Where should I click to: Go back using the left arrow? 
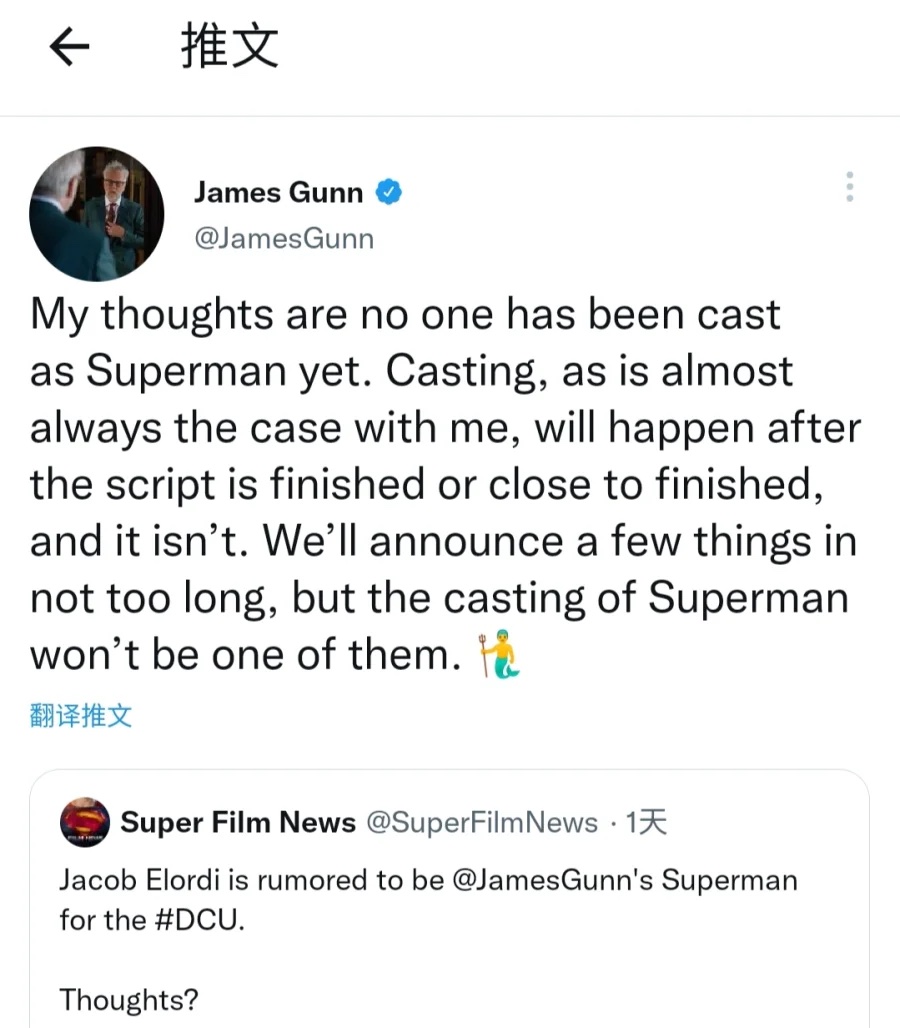pyautogui.click(x=69, y=46)
